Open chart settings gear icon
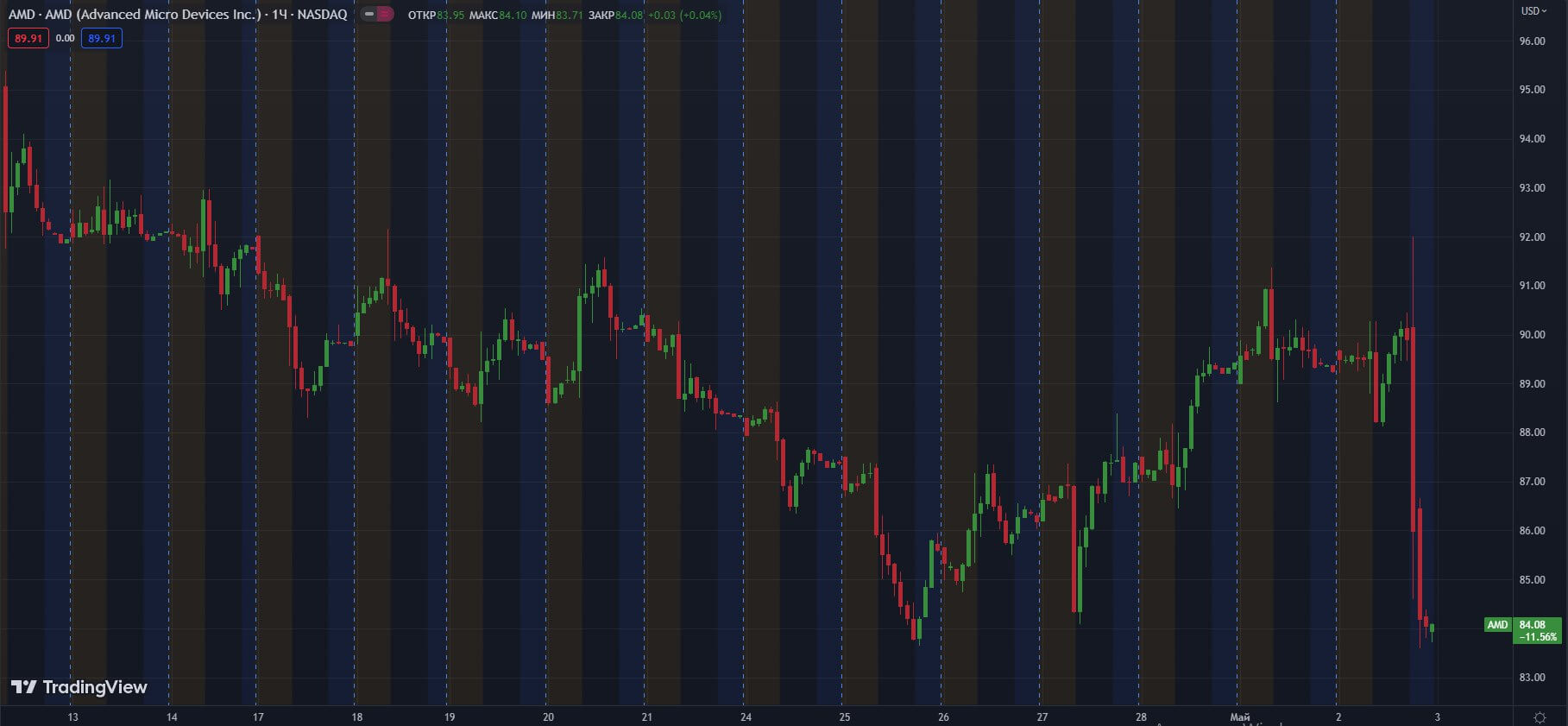This screenshot has width=1568, height=726. coord(1540,717)
